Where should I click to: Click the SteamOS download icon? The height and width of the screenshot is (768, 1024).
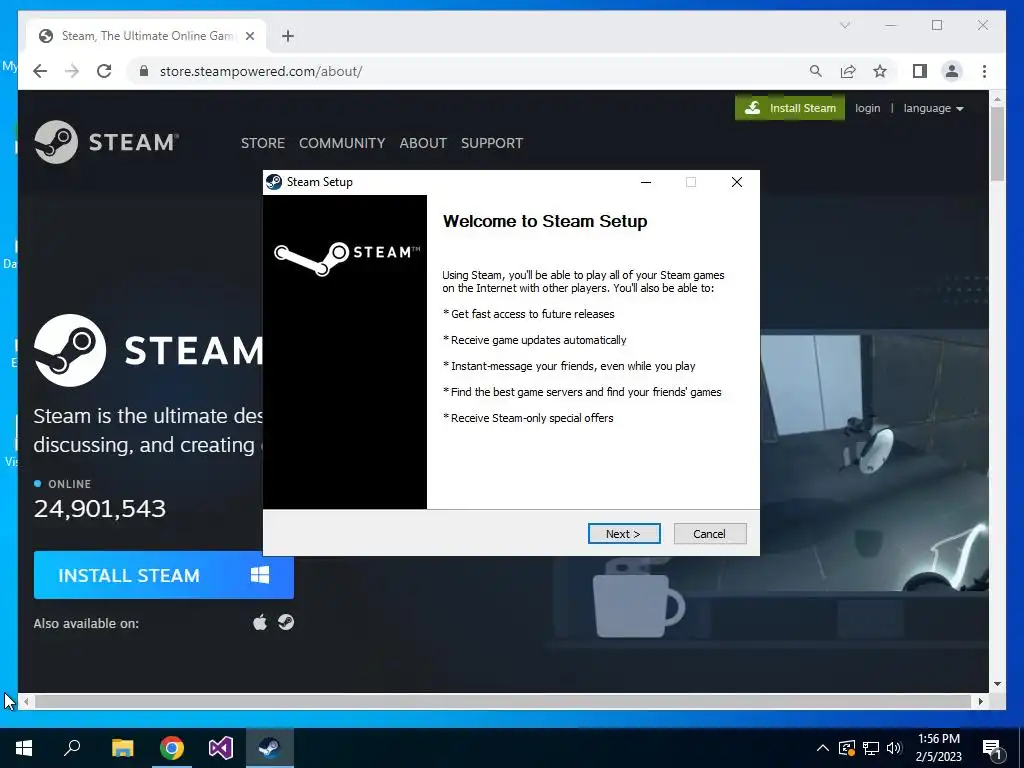pyautogui.click(x=286, y=622)
